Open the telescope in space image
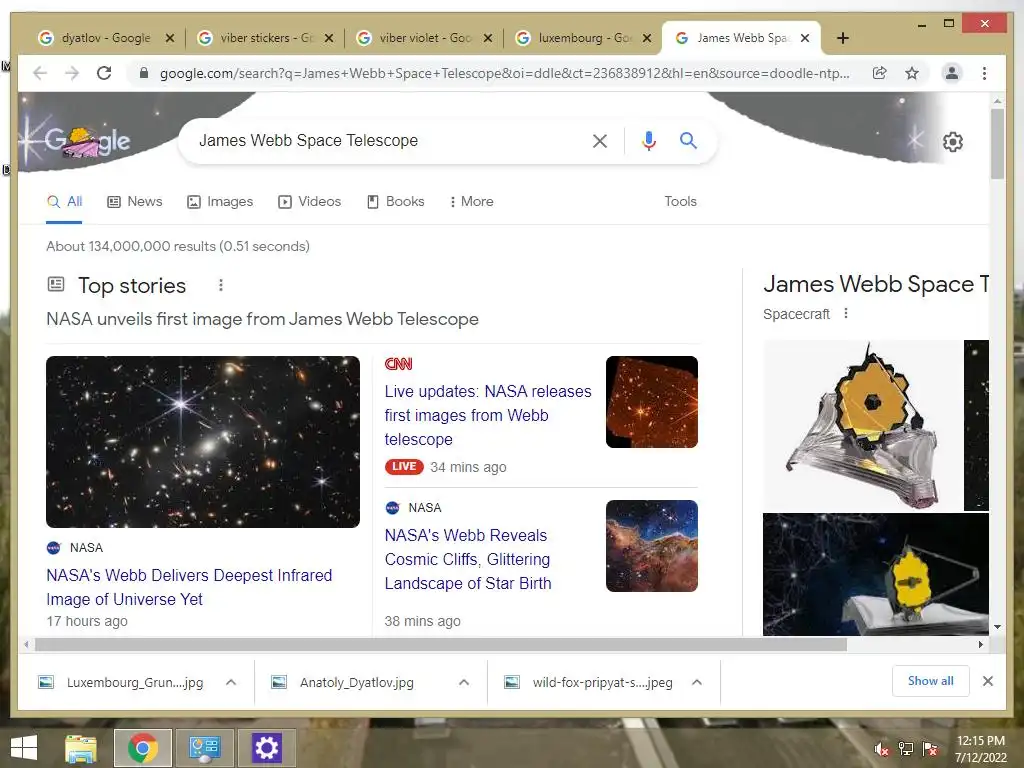Viewport: 1024px width, 768px height. 876,574
